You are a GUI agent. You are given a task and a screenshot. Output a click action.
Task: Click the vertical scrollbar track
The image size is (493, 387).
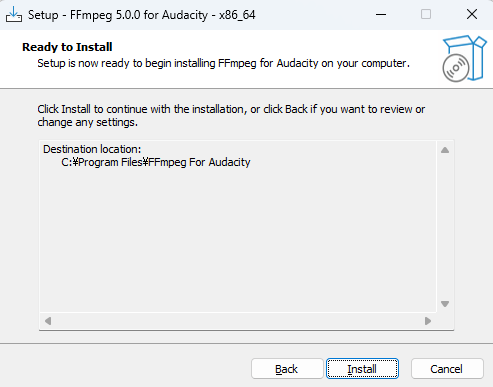click(x=445, y=227)
